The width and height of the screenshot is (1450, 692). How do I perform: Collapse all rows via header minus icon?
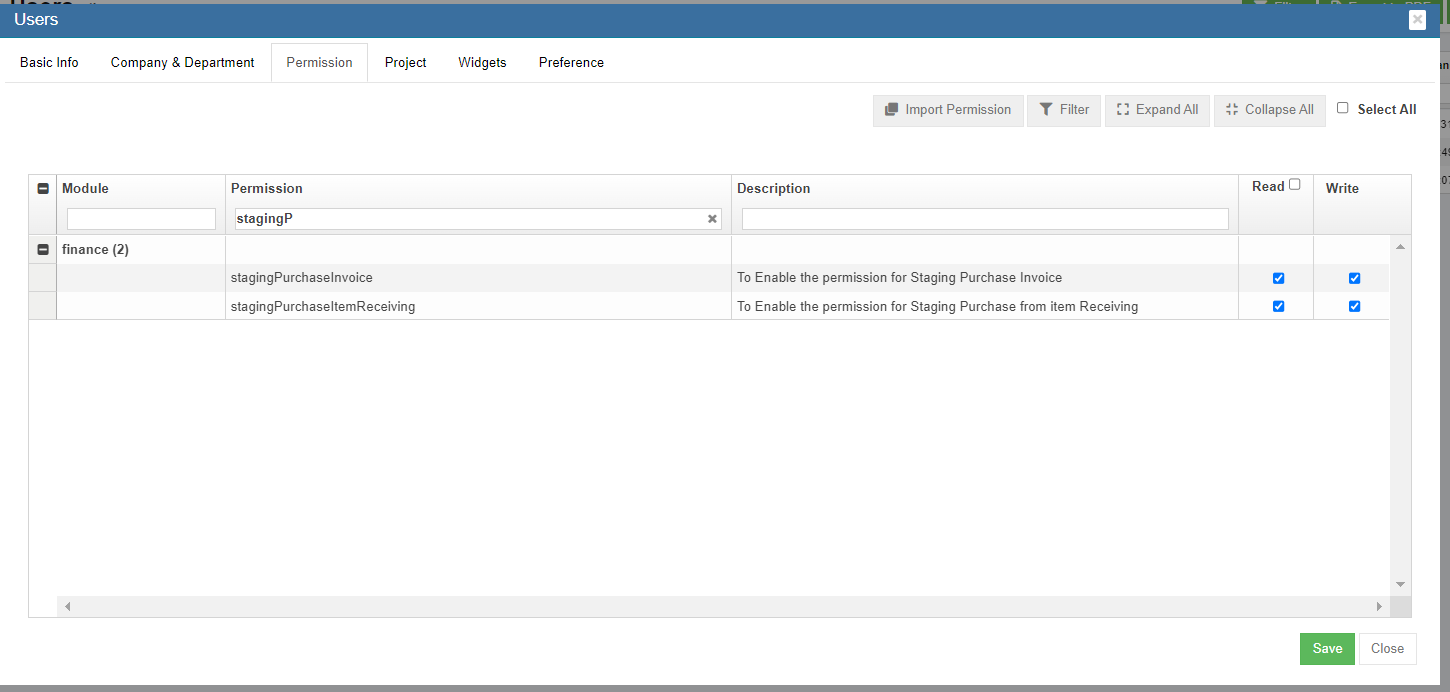click(x=43, y=189)
